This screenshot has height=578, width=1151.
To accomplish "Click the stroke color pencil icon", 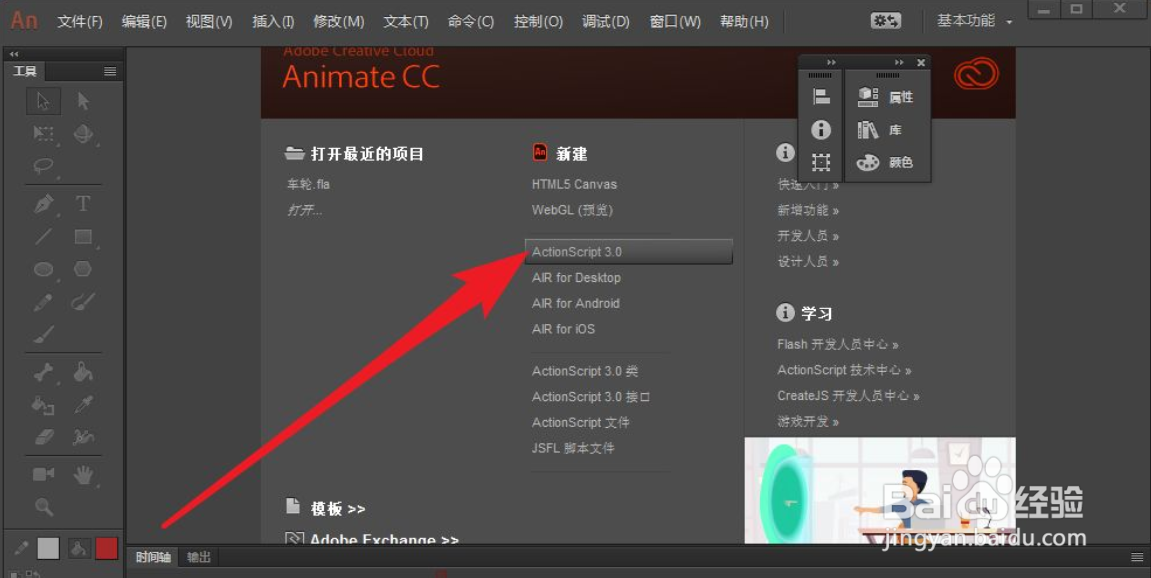I will point(21,547).
